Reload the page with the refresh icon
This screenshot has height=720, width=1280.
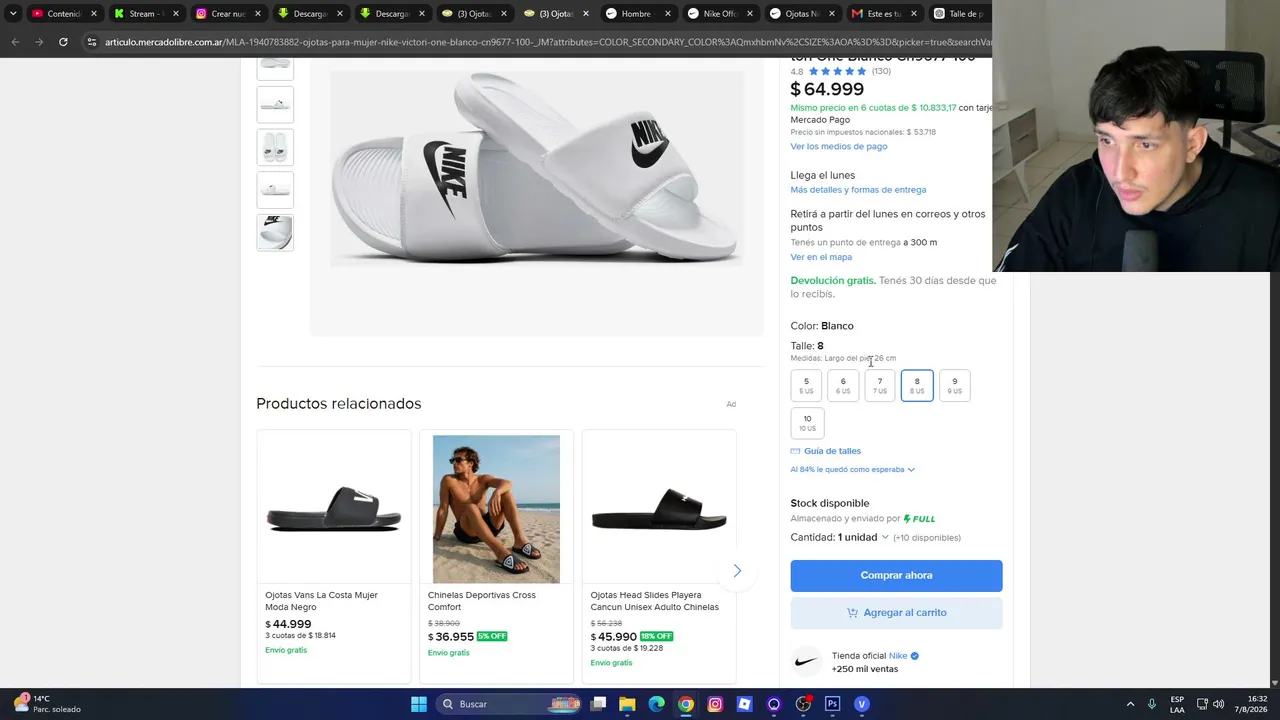[63, 42]
